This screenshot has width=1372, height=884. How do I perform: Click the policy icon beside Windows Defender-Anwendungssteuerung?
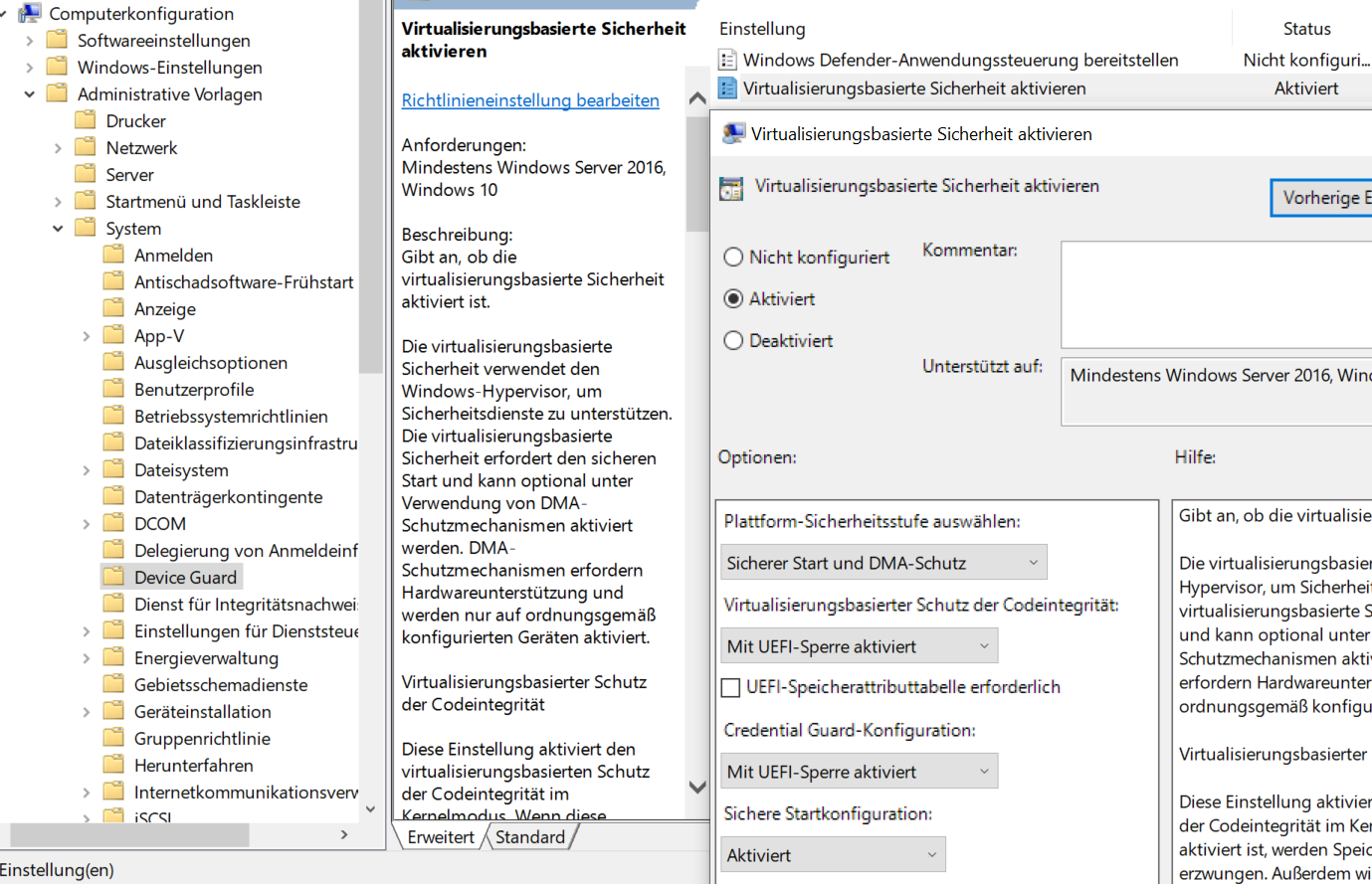tap(727, 60)
